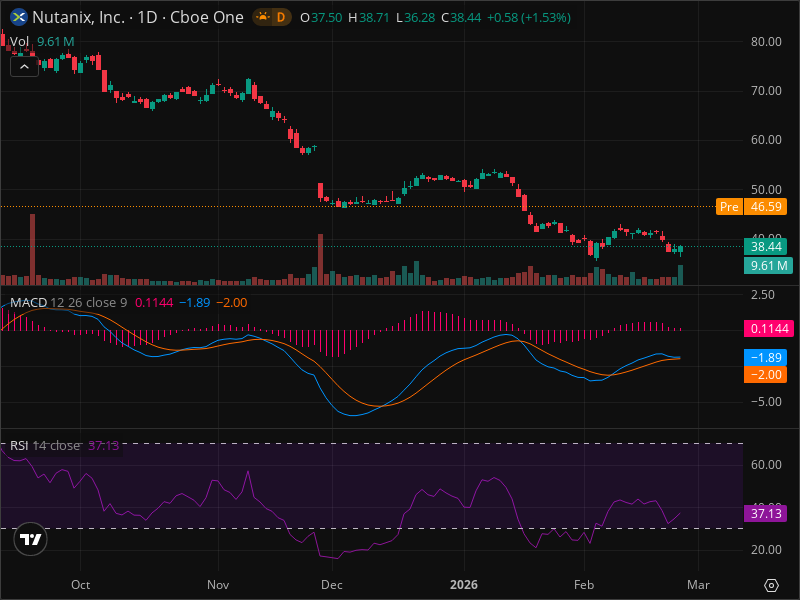Click the Oct date on time axis
The image size is (800, 600).
click(x=81, y=585)
